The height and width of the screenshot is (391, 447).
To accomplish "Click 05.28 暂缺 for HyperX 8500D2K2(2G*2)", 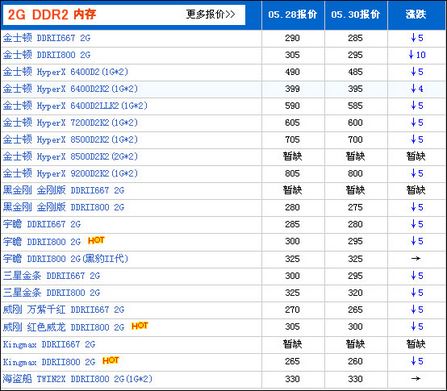I will (292, 156).
